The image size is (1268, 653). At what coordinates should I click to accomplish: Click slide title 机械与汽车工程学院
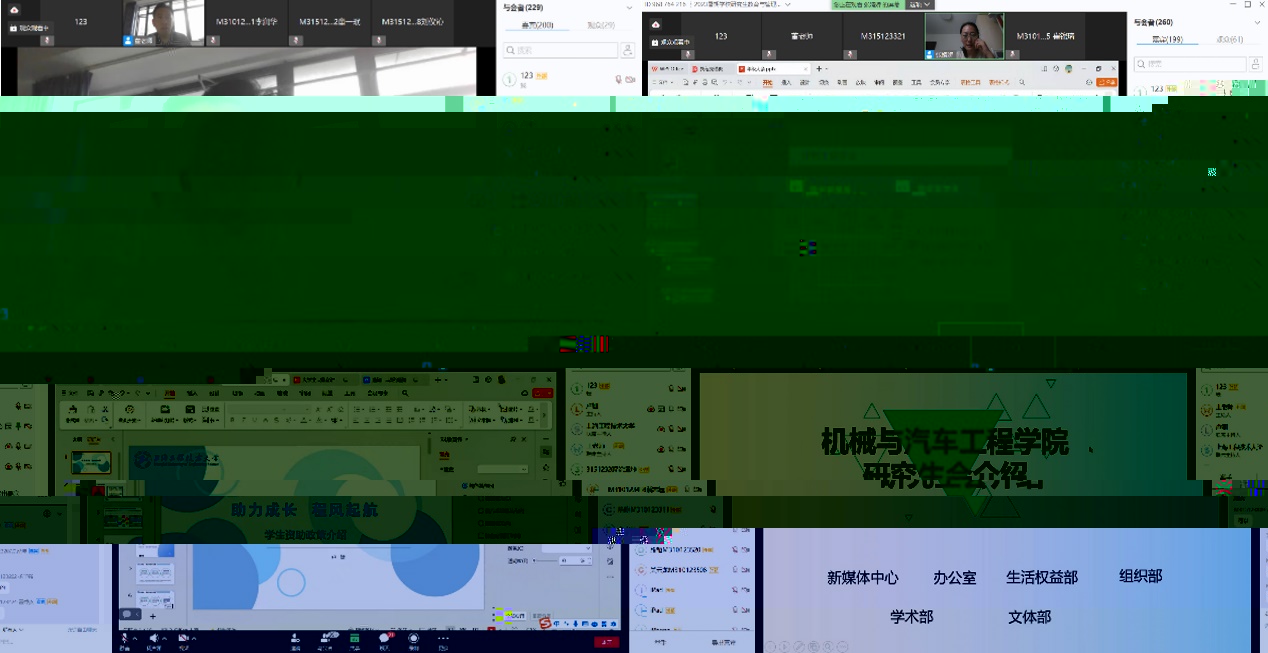coord(944,441)
